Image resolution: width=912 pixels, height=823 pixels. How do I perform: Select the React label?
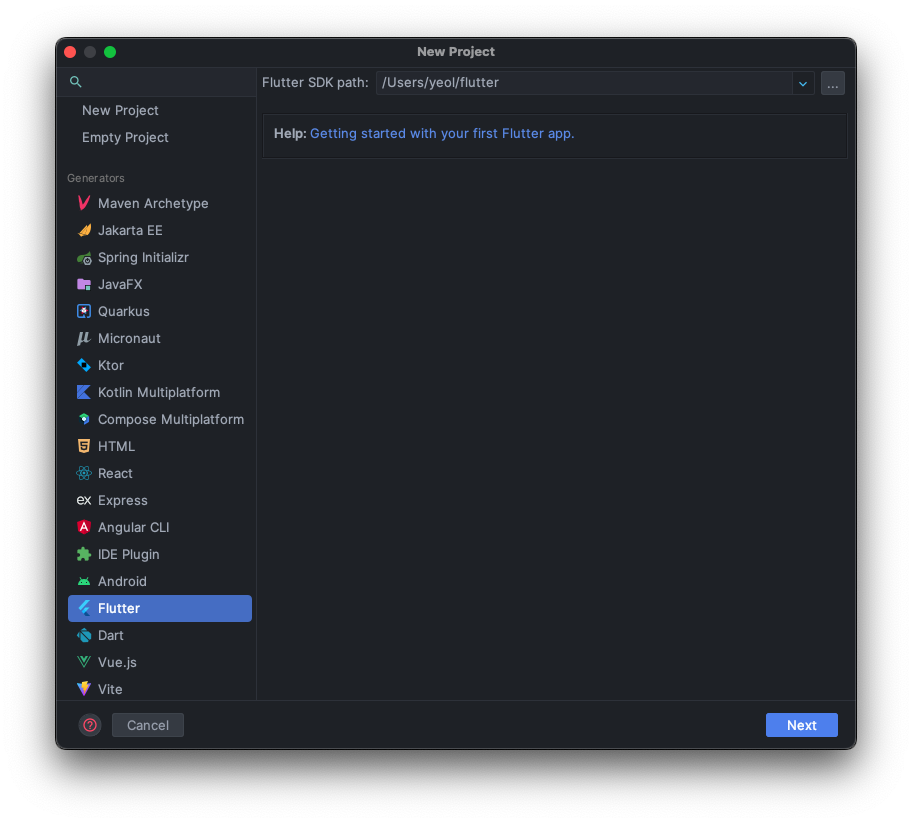(x=115, y=473)
